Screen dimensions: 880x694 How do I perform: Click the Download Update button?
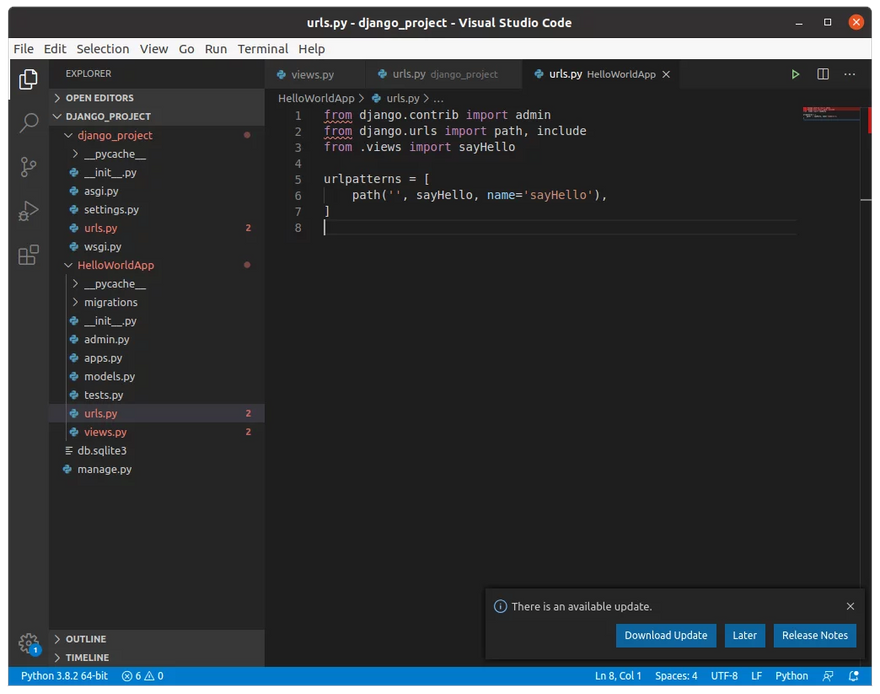coord(665,635)
